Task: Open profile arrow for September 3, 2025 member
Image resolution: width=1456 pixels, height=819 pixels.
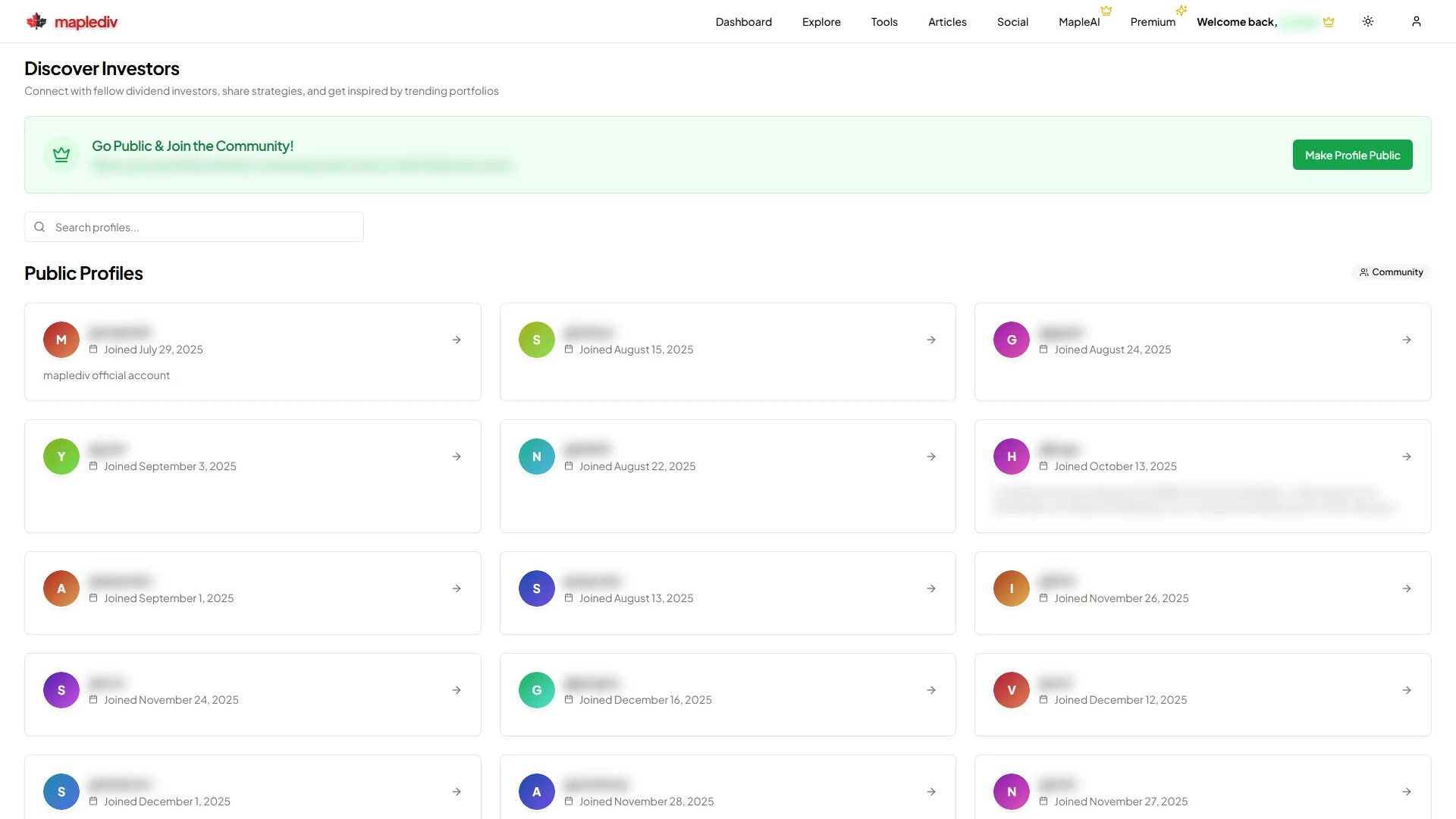Action: 457,457
